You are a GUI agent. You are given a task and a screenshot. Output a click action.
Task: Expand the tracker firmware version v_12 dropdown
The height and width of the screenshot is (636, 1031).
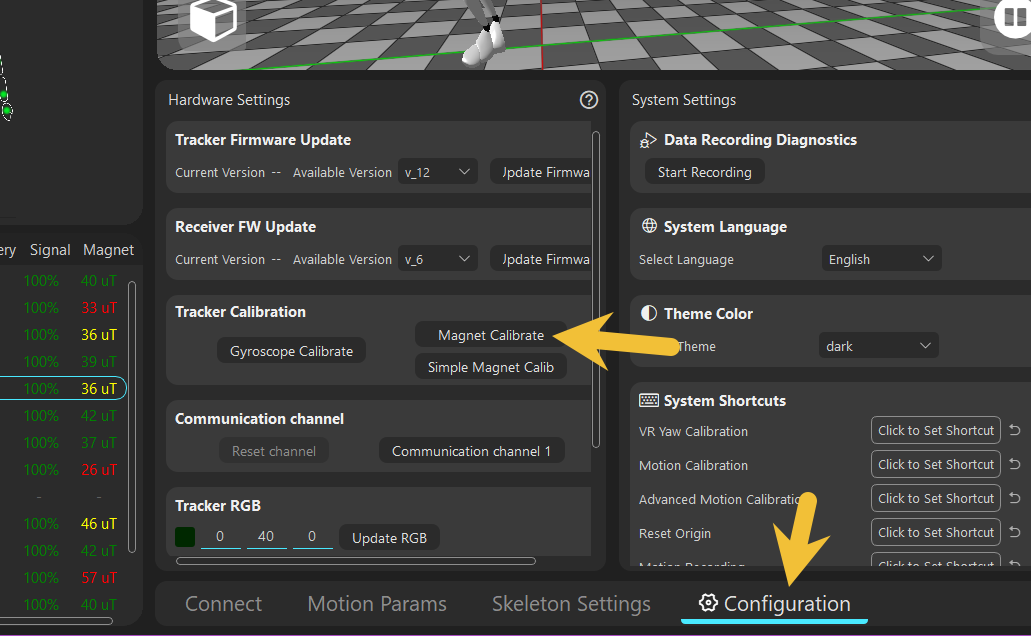438,172
